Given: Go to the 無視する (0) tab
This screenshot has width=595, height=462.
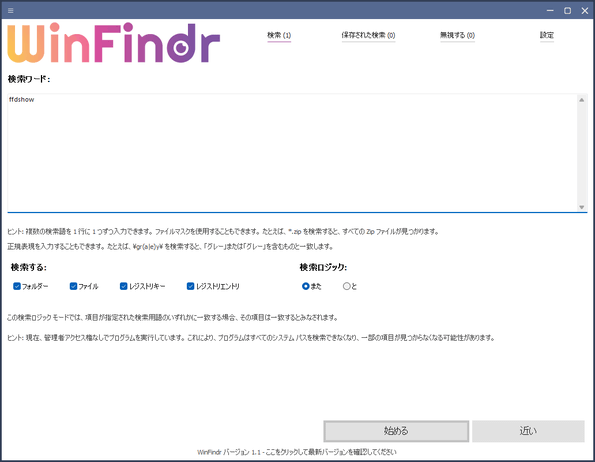Looking at the screenshot, I should [457, 35].
